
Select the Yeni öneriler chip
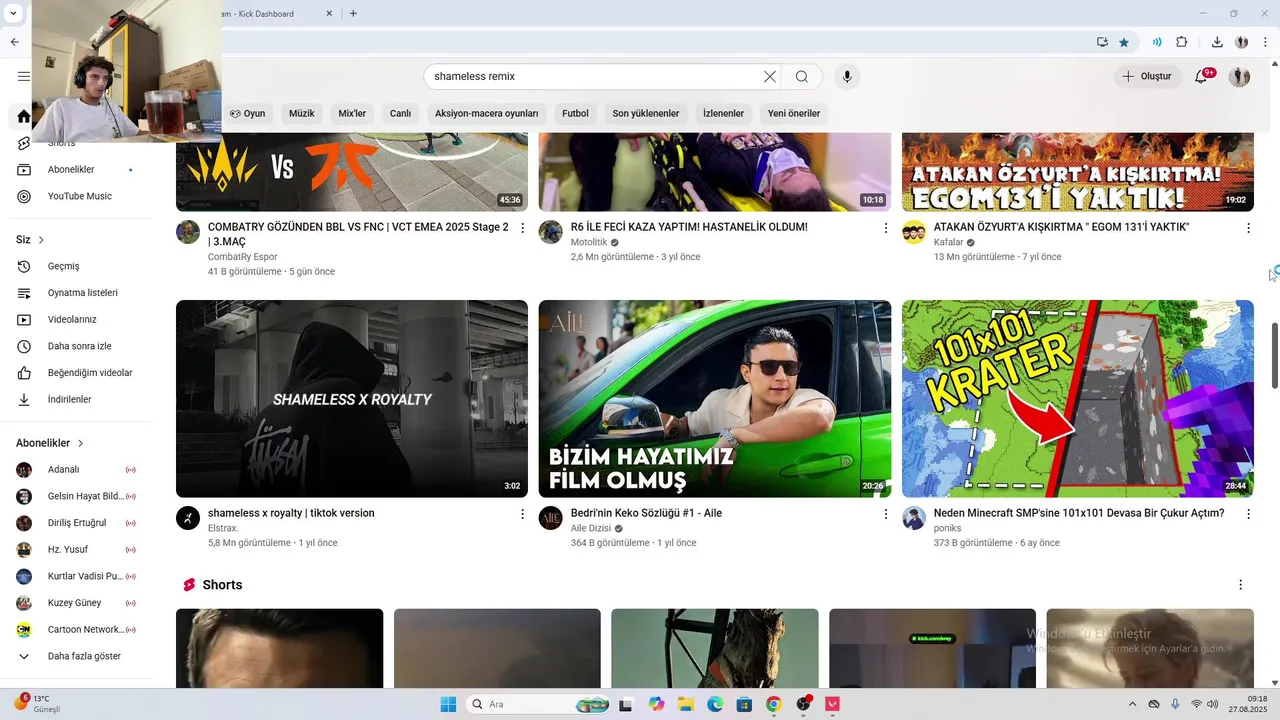pyautogui.click(x=794, y=113)
